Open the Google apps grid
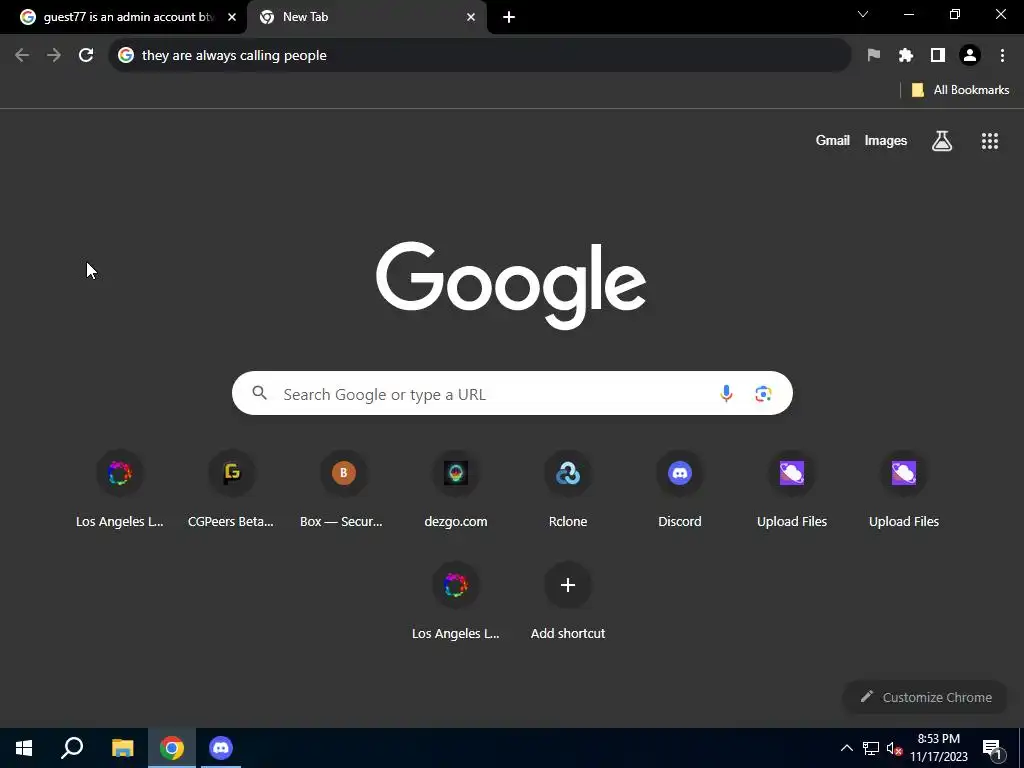Image resolution: width=1024 pixels, height=768 pixels. pos(989,140)
